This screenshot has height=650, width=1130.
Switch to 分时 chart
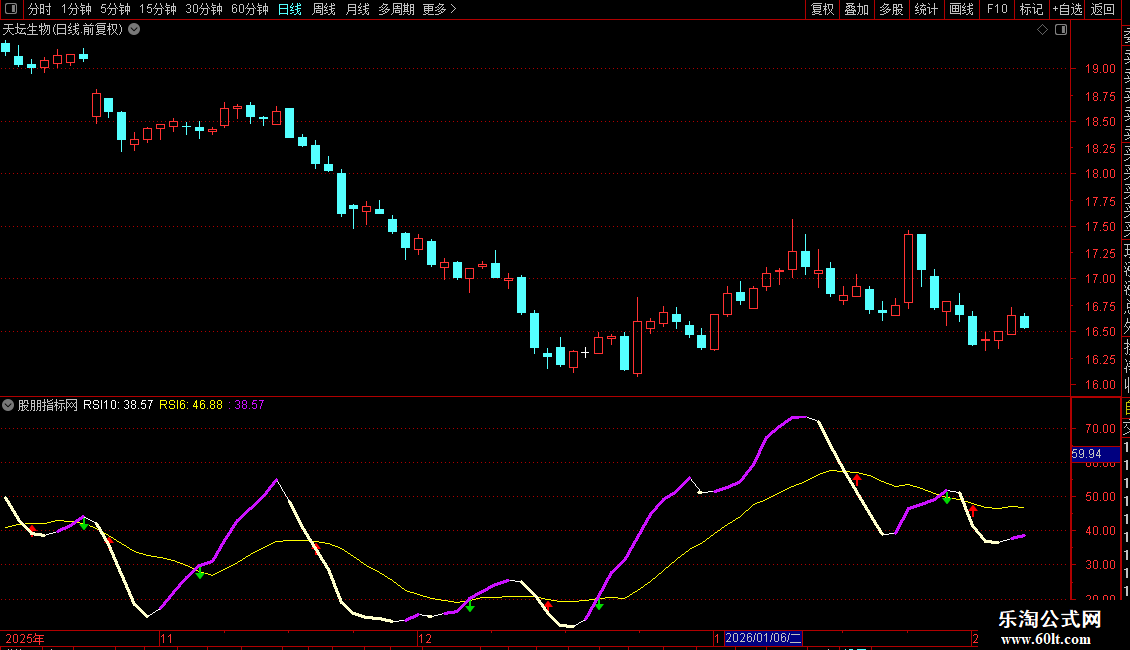[x=40, y=9]
